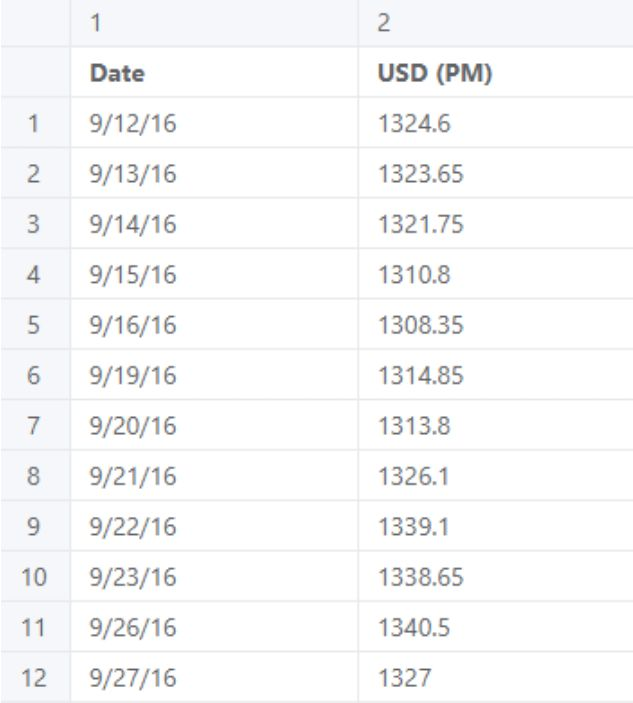Viewport: 633px width, 703px height.
Task: Select column header 1
Action: point(214,23)
